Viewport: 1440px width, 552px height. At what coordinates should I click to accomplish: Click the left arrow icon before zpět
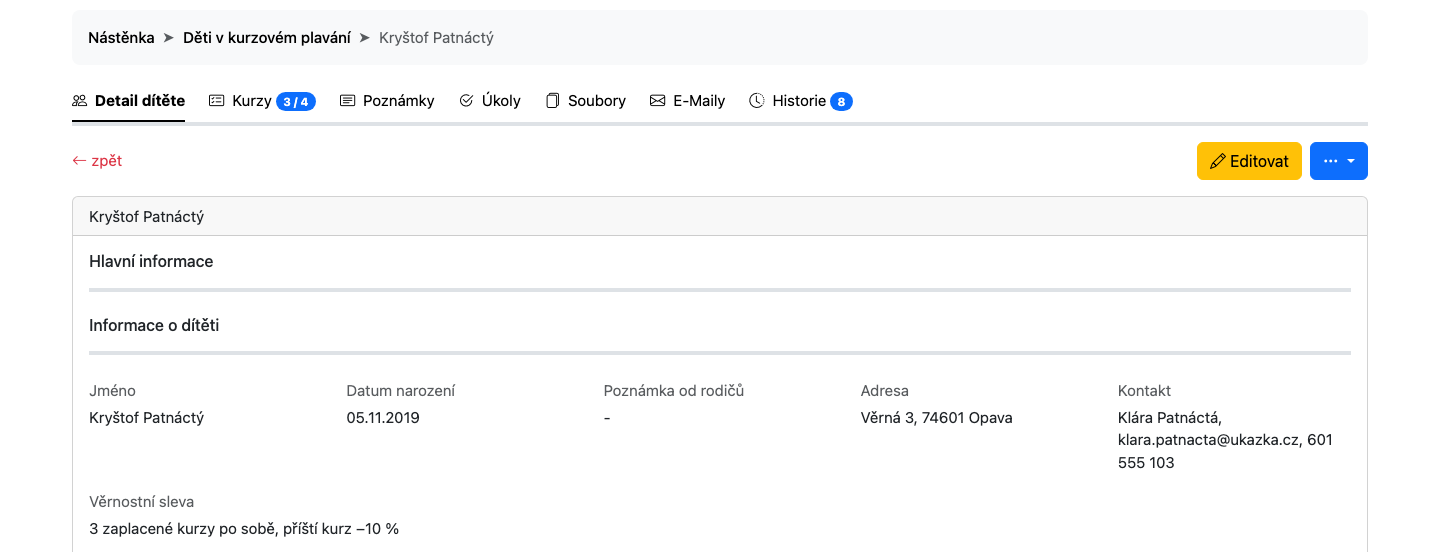pos(79,161)
